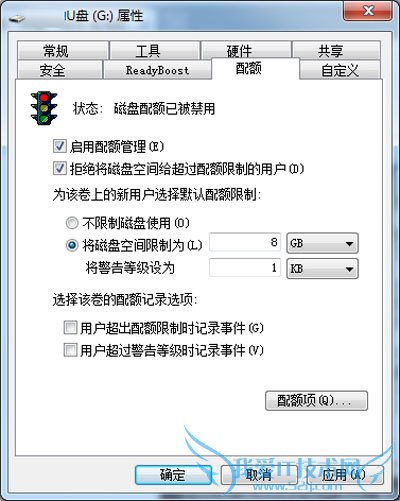The width and height of the screenshot is (400, 501).
Task: Click the 取消 button
Action: coord(259,475)
